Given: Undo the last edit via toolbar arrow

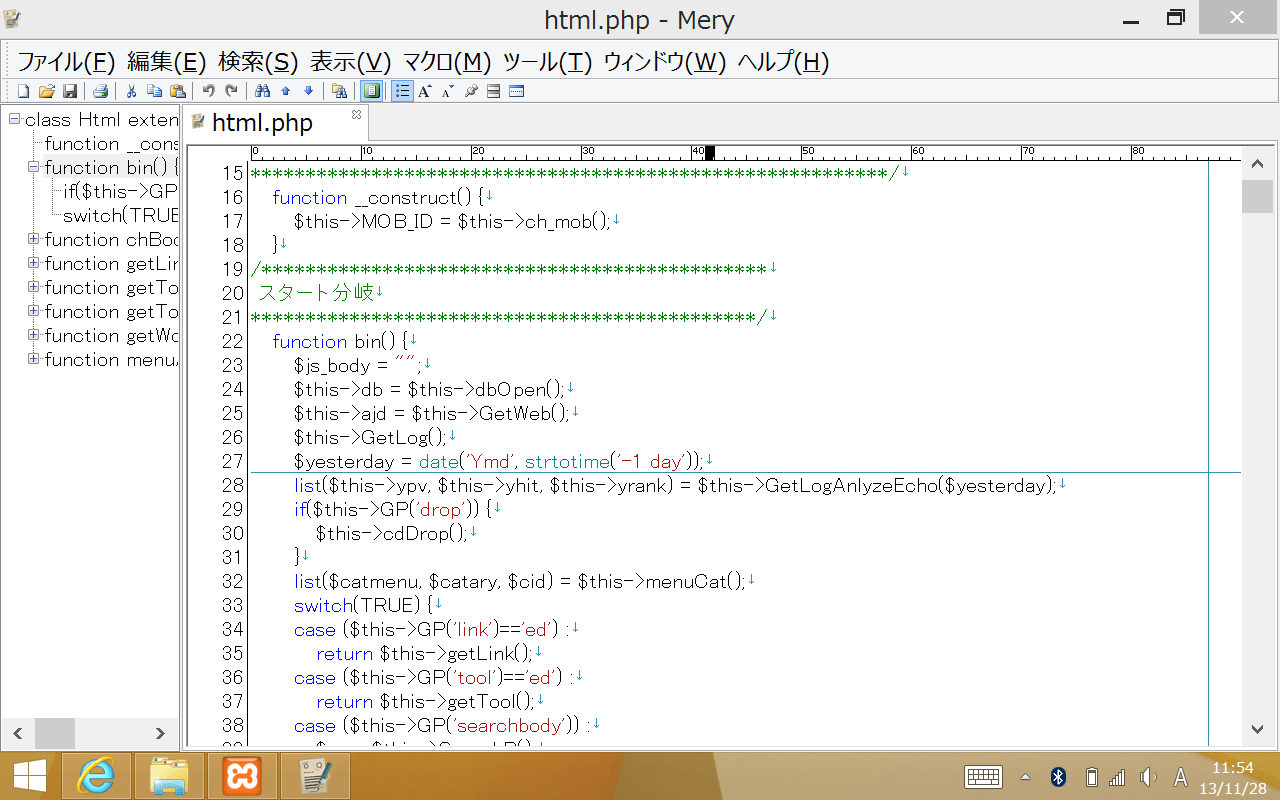Looking at the screenshot, I should 208,91.
